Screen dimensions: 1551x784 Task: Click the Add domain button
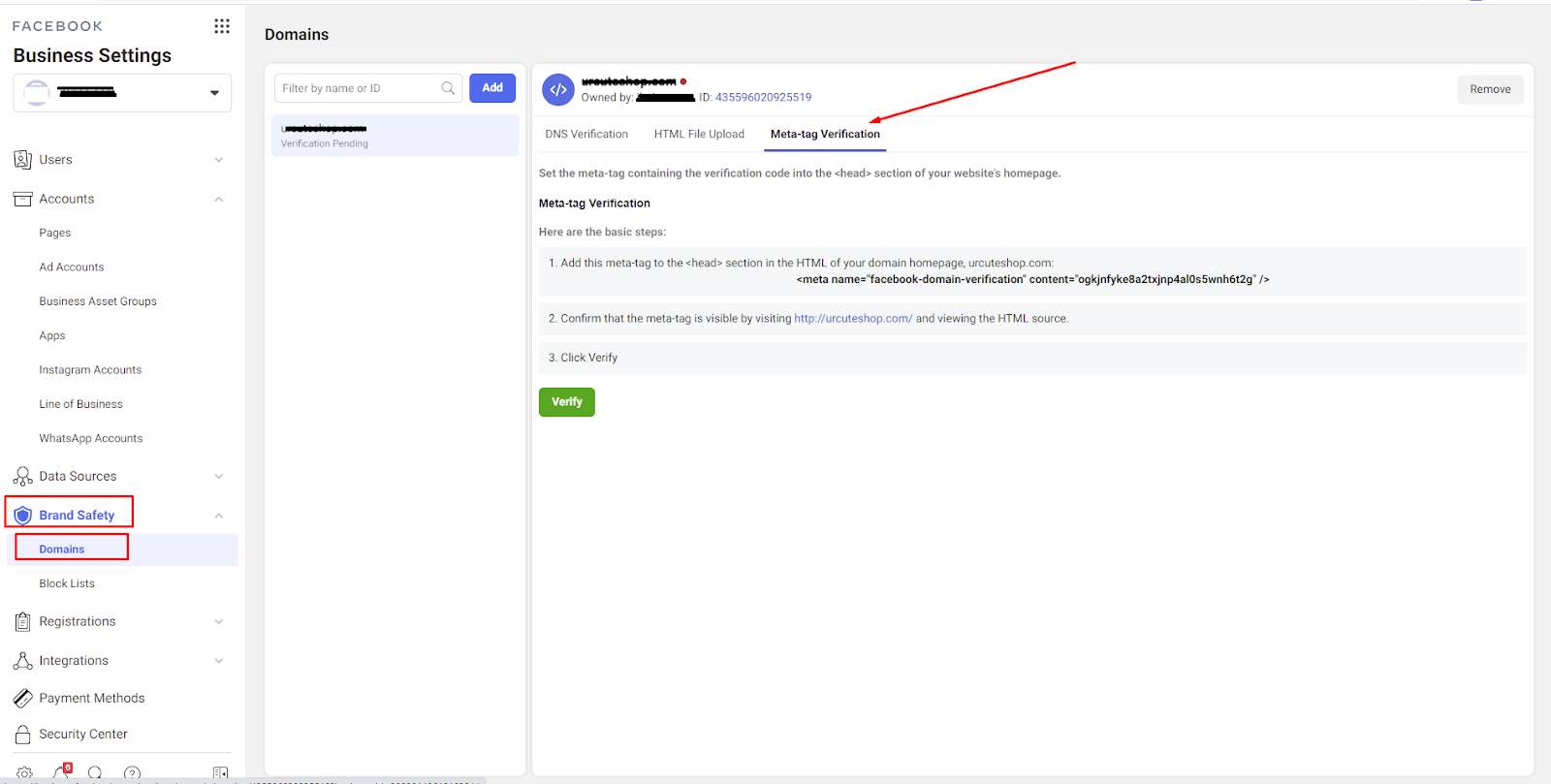492,88
